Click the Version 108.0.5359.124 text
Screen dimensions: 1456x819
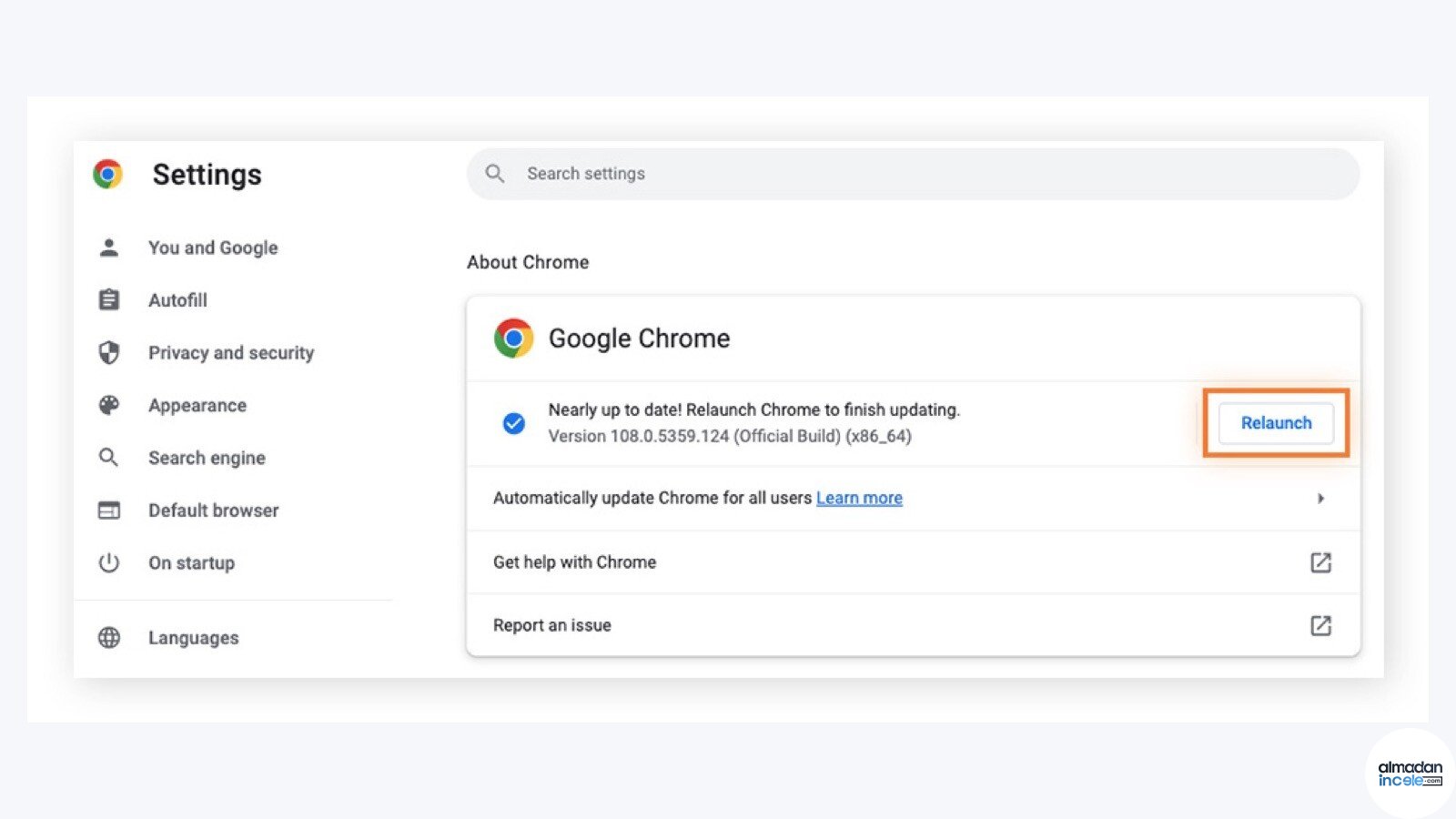click(x=729, y=436)
